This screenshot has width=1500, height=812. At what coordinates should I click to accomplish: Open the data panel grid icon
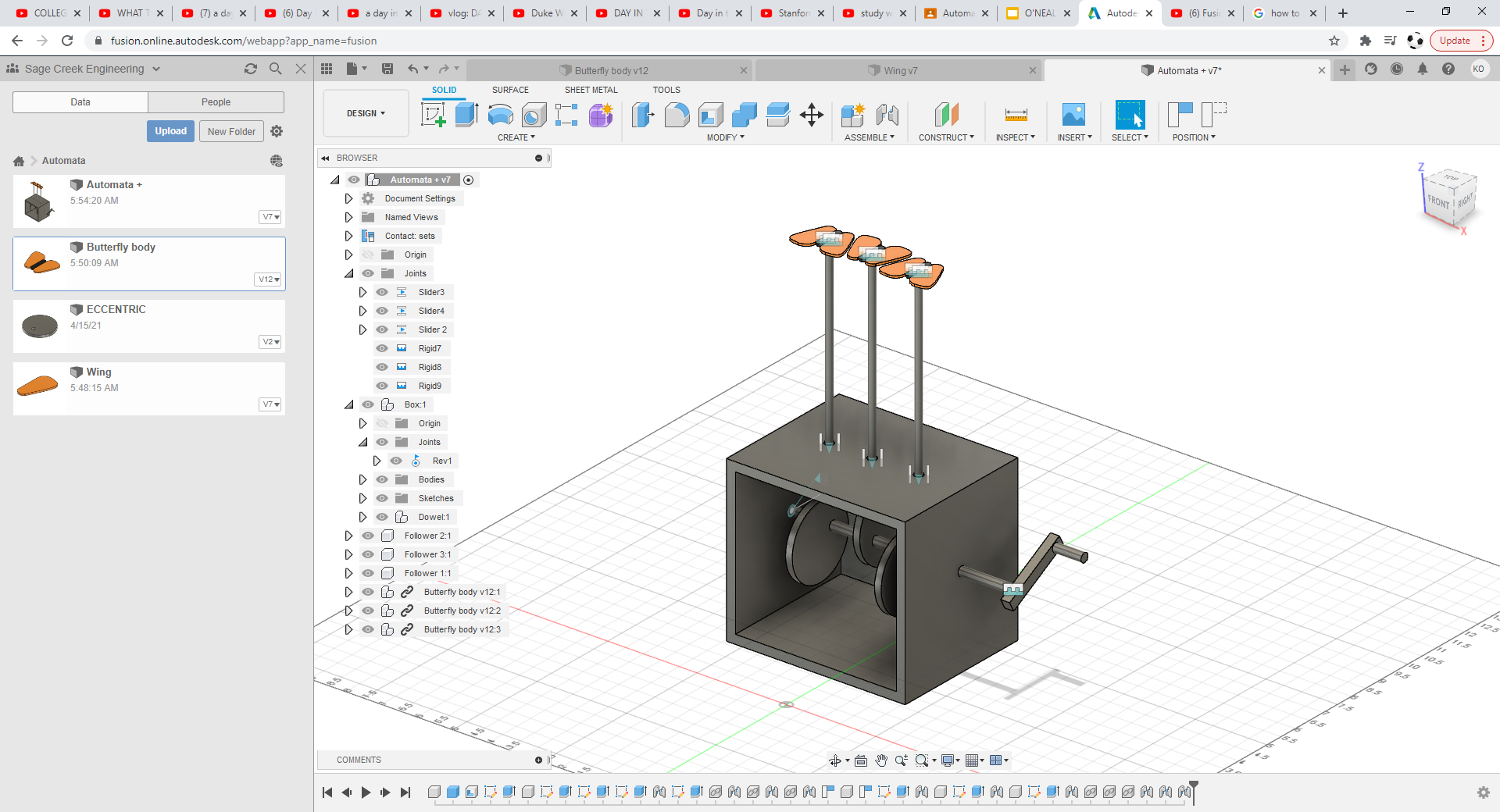click(x=327, y=69)
